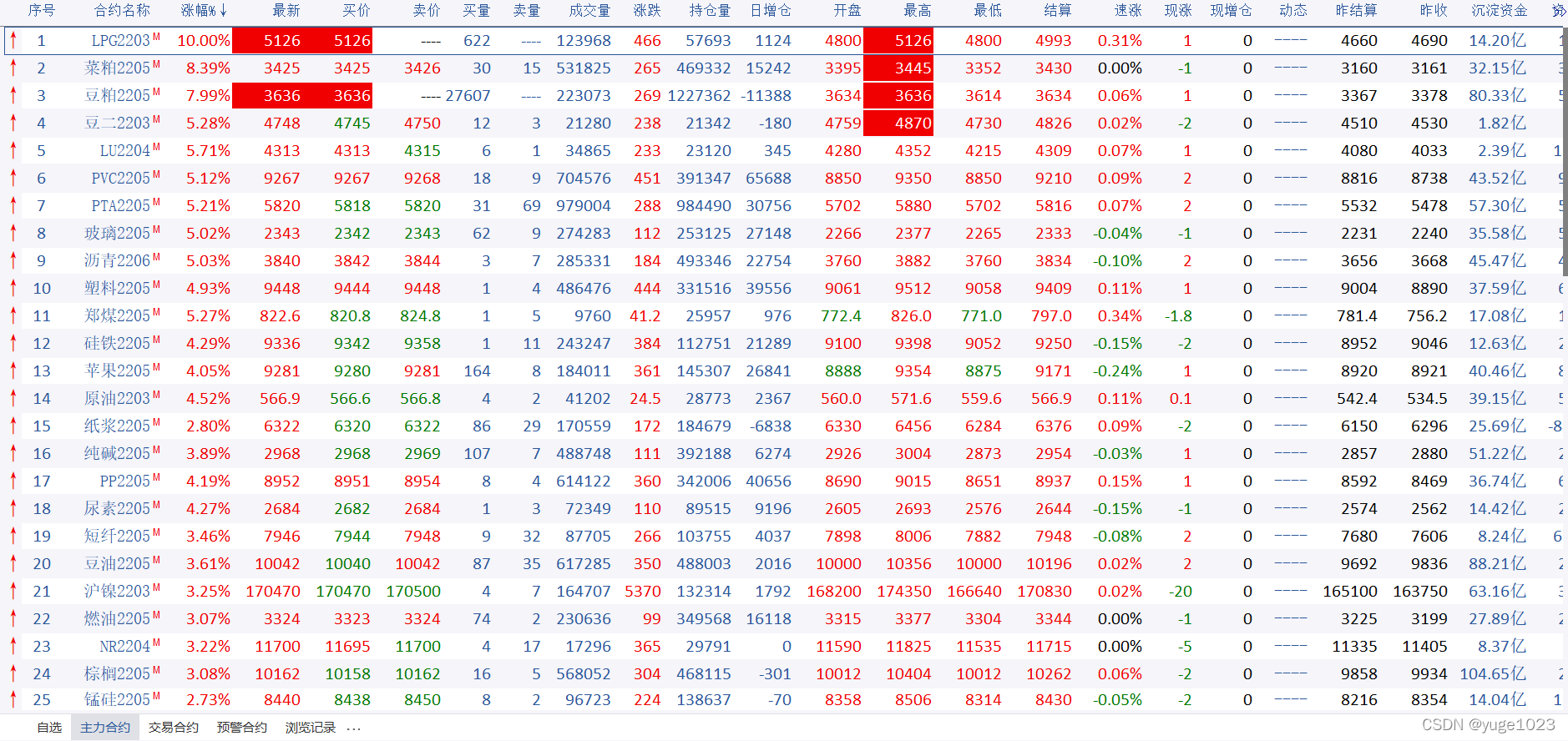Click the 979004 volume for PTA2205
The width and height of the screenshot is (1568, 741).
point(584,206)
